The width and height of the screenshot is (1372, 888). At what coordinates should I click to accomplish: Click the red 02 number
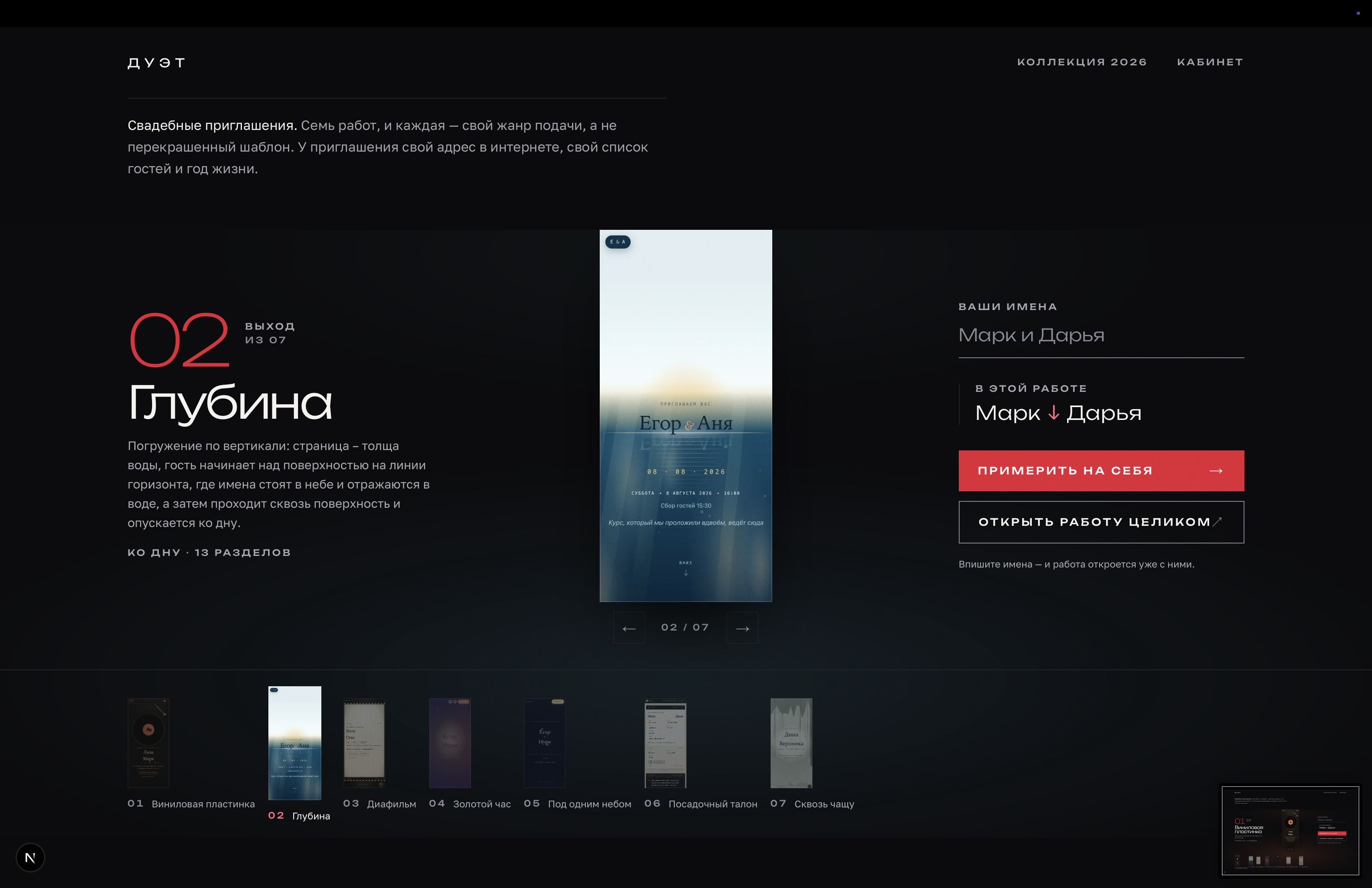point(179,340)
